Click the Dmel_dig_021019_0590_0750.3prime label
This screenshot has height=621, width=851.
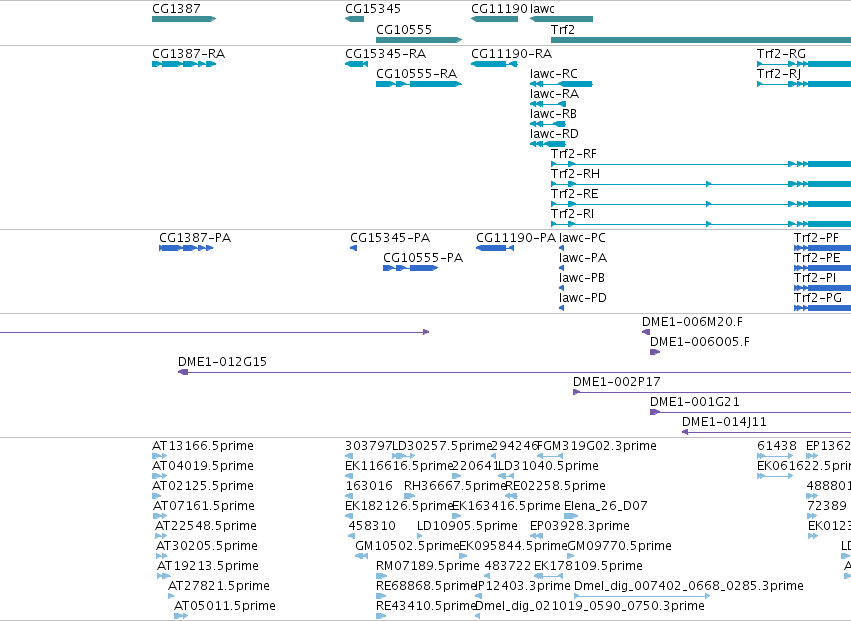pos(590,607)
